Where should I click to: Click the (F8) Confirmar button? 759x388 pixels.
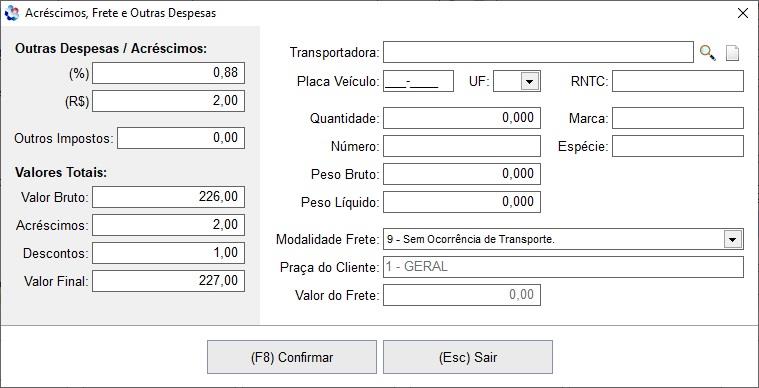pos(292,358)
